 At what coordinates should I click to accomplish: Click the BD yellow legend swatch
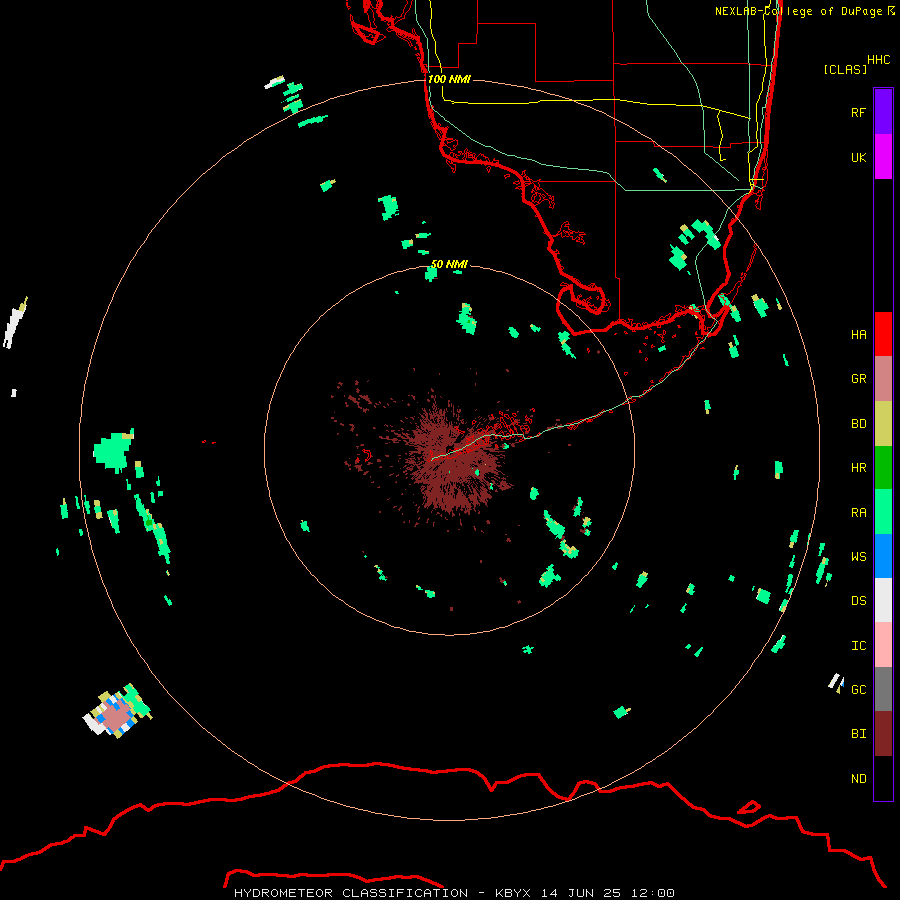[x=883, y=424]
